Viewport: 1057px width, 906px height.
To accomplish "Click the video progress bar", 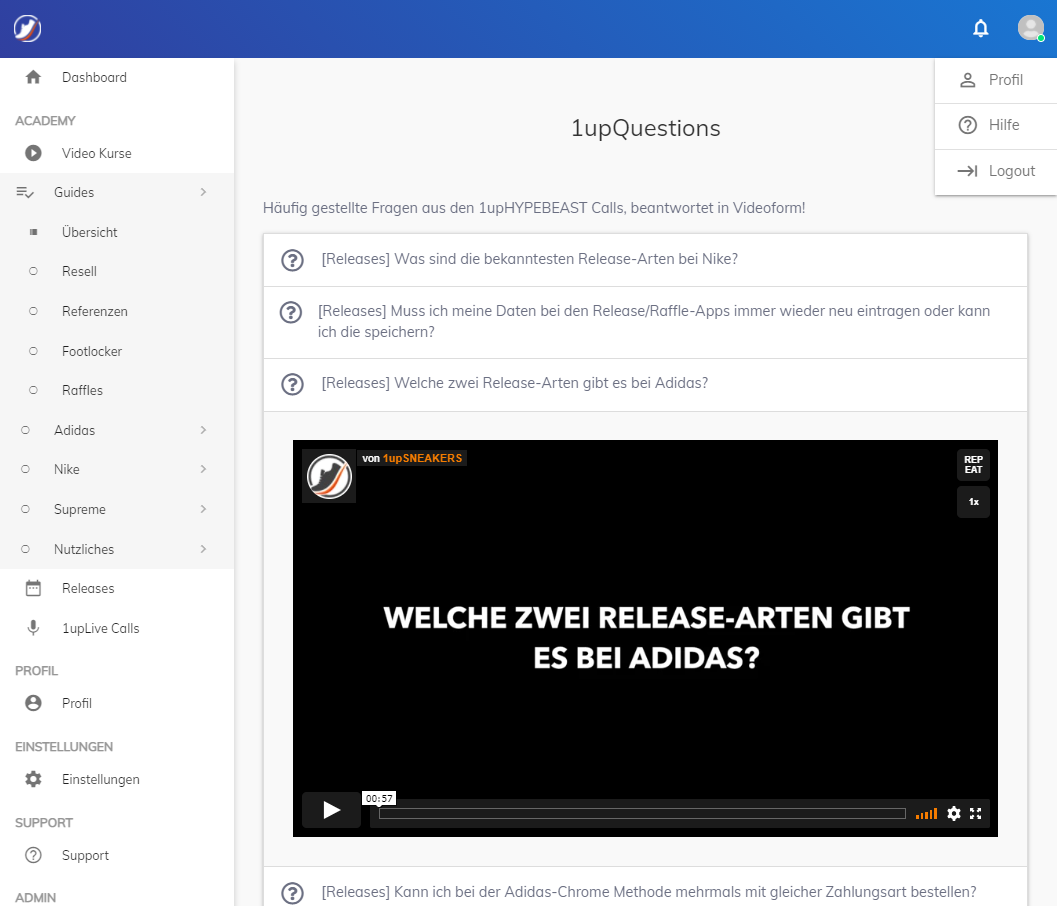I will [x=642, y=814].
